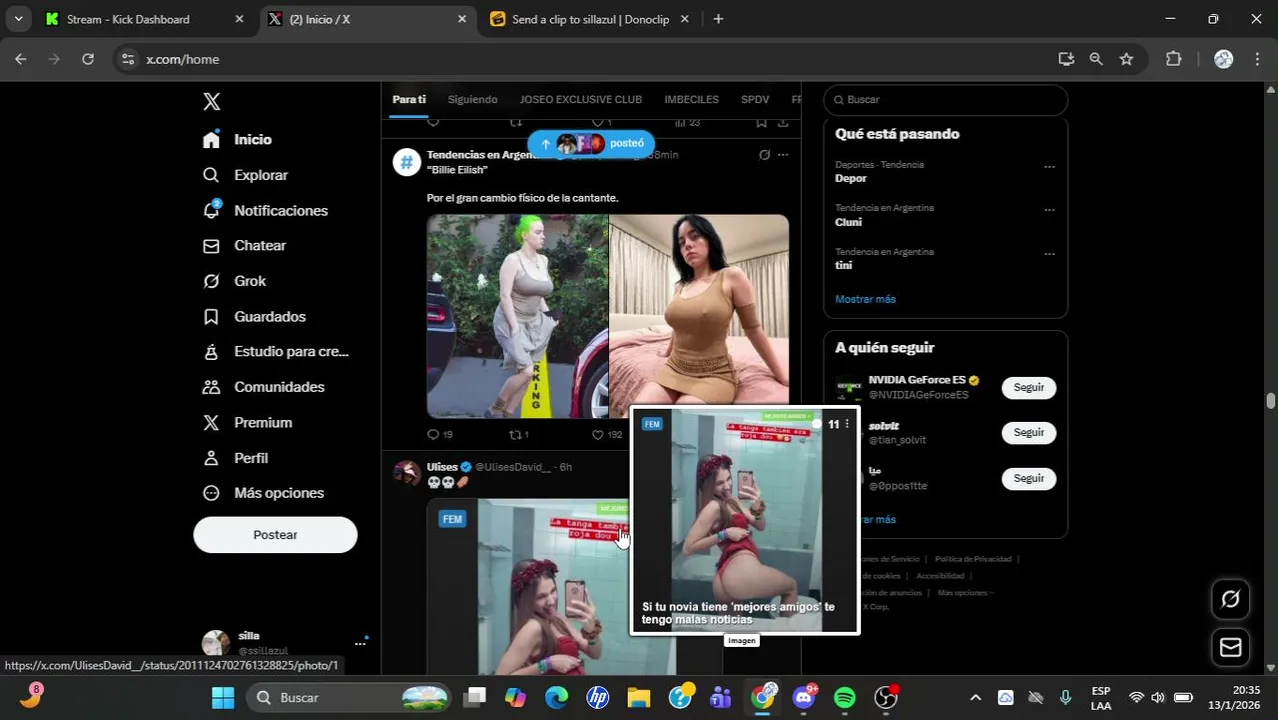The height and width of the screenshot is (720, 1278).
Task: Open the Chrome profile avatar
Action: coord(1223,59)
